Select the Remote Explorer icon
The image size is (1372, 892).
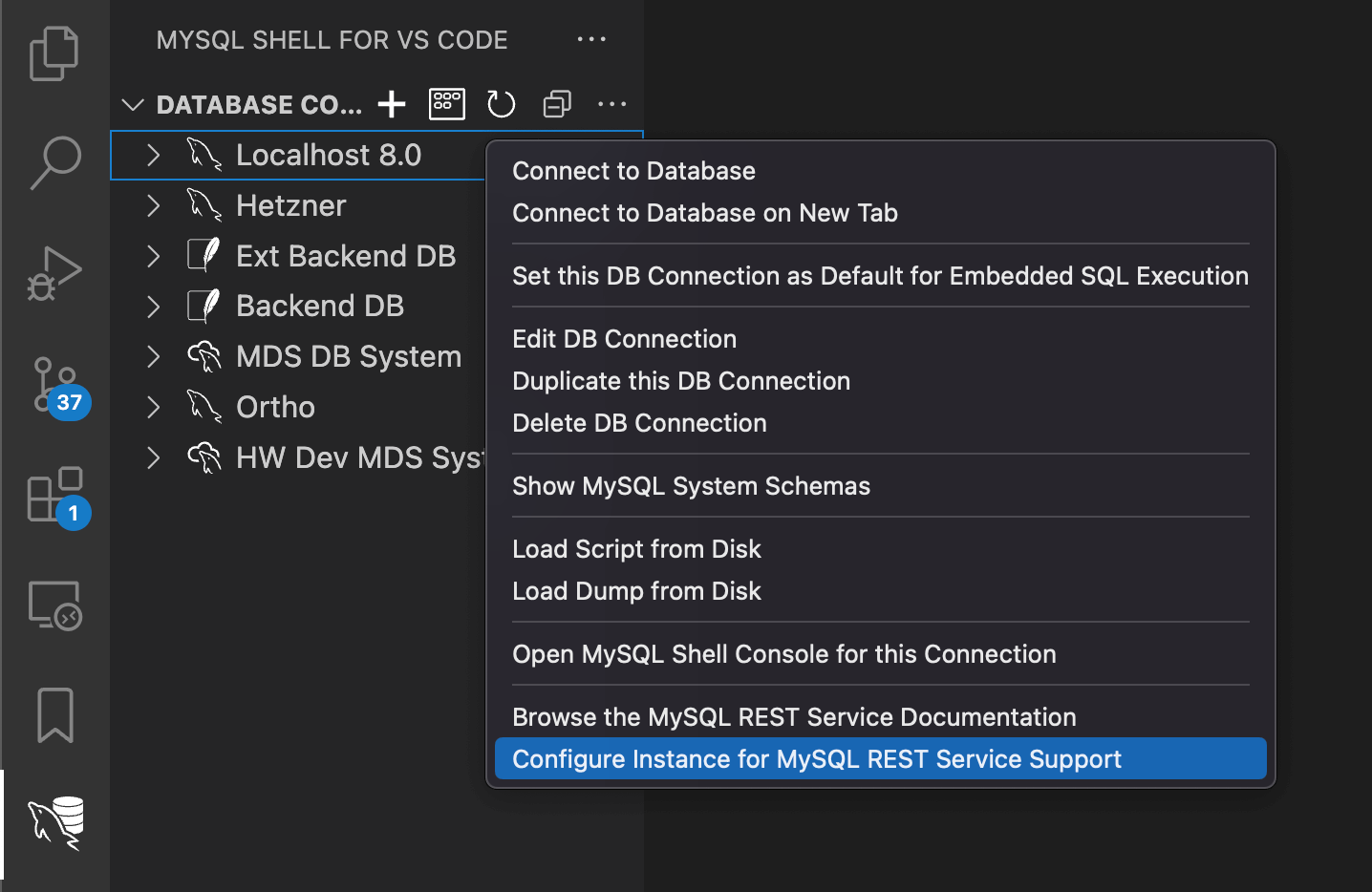(54, 605)
